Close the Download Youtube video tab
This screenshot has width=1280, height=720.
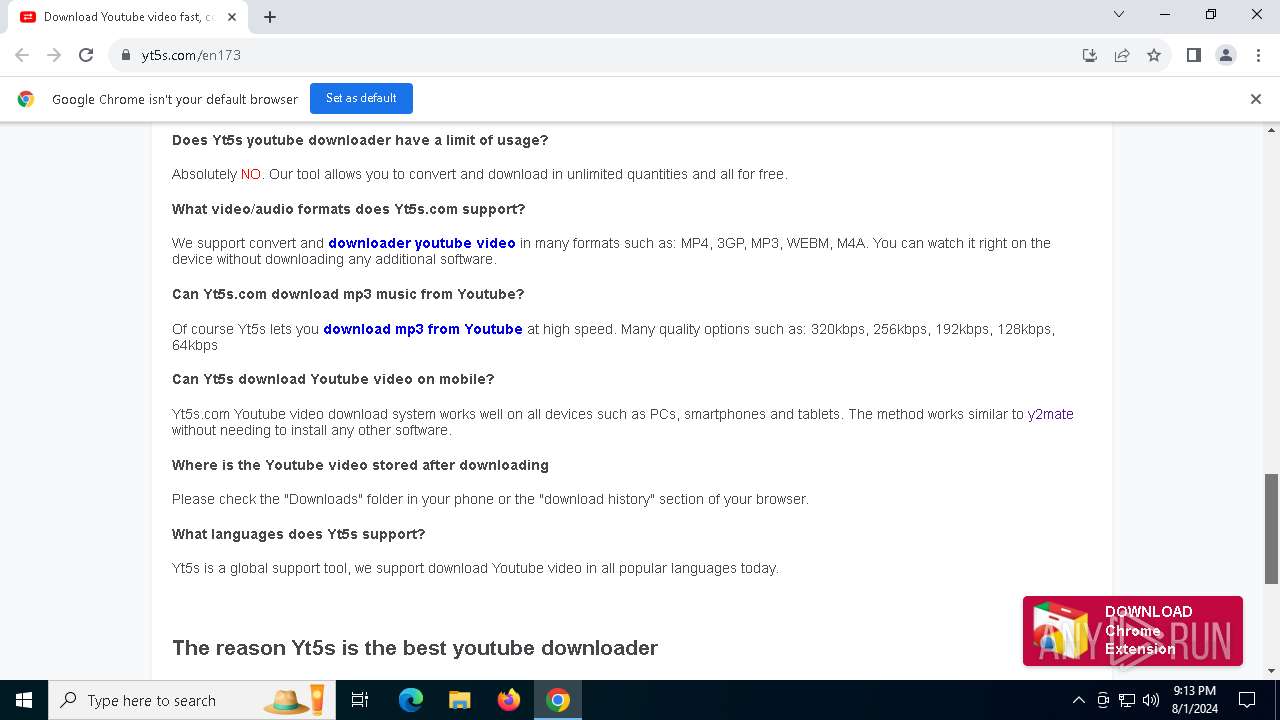(x=232, y=17)
